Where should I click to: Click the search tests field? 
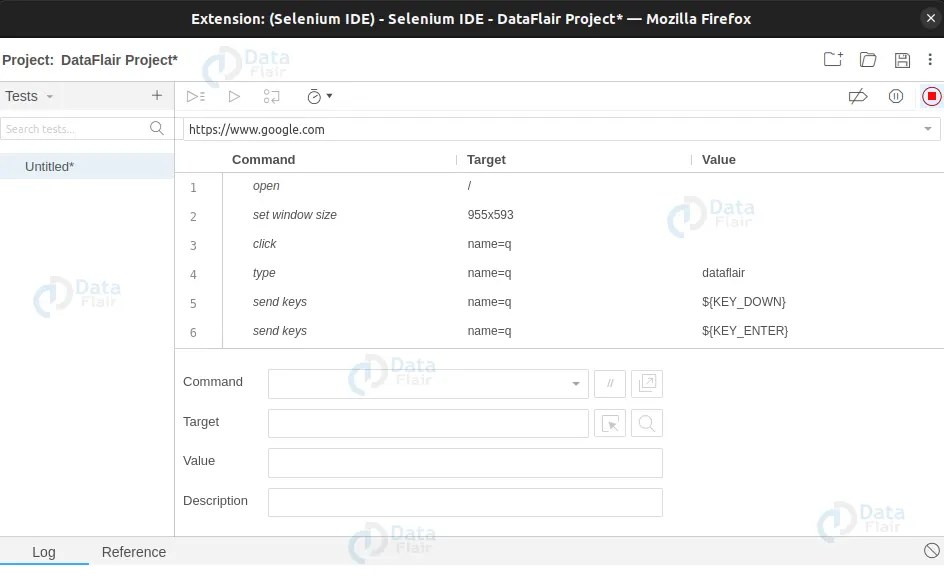click(x=75, y=129)
